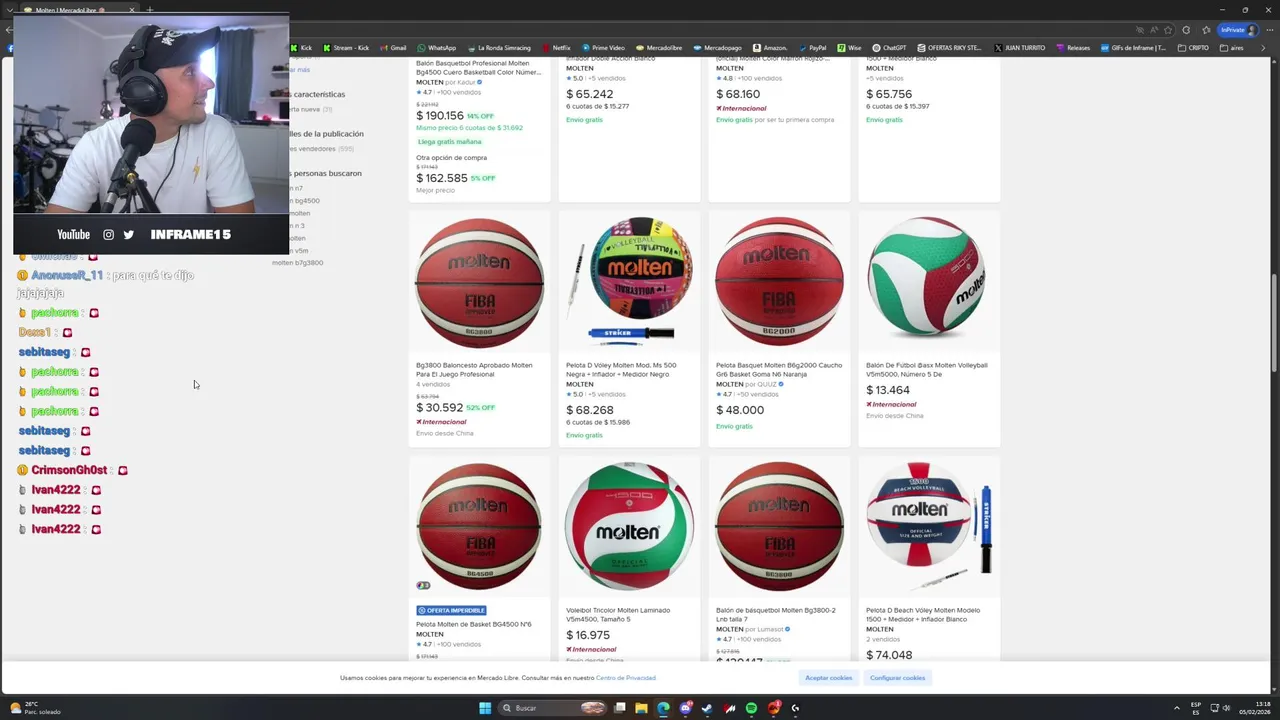1280x720 pixels.
Task: Open the Mercadolibre bookmark
Action: pos(659,47)
